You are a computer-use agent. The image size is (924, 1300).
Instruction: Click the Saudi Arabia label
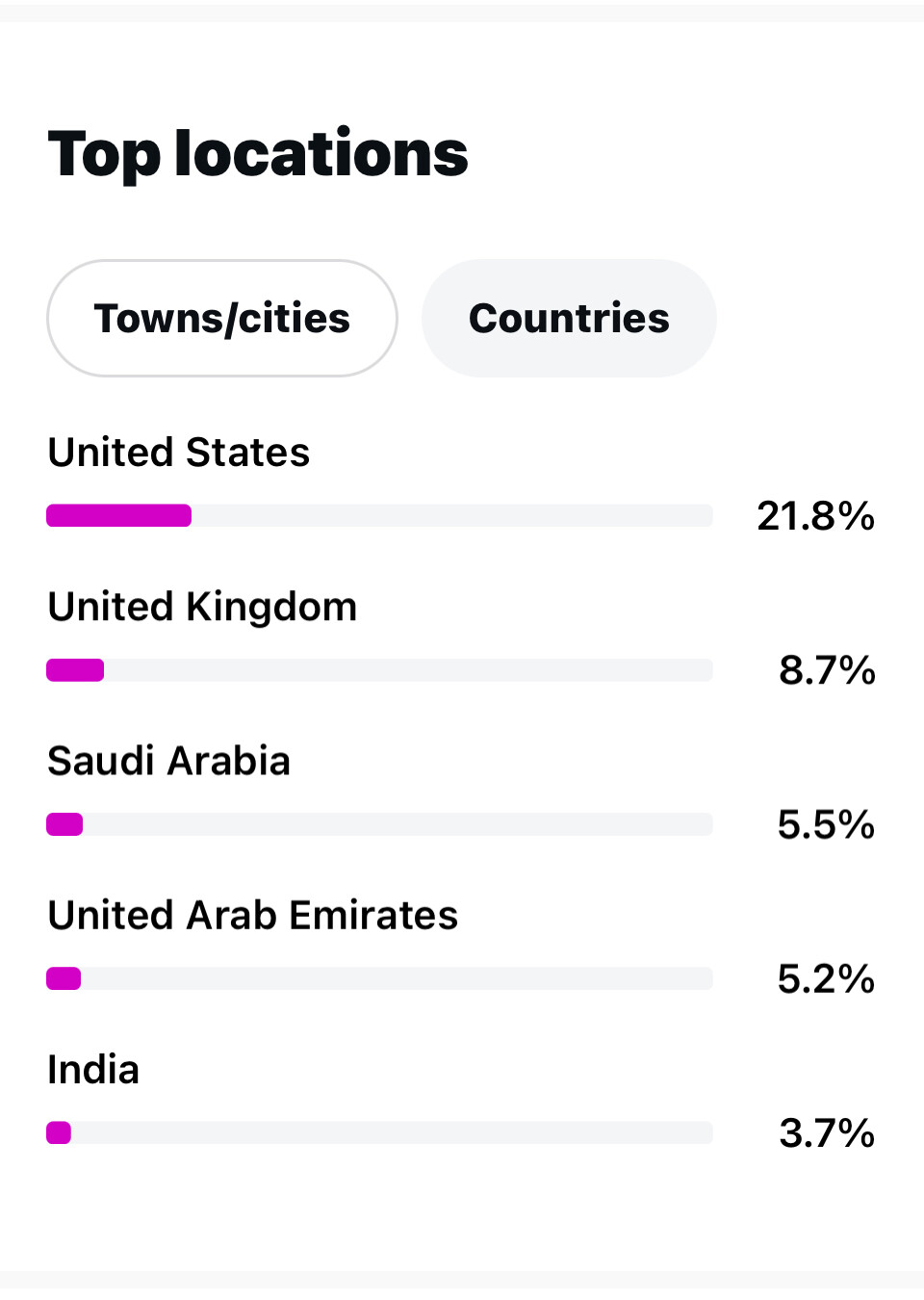click(x=169, y=762)
